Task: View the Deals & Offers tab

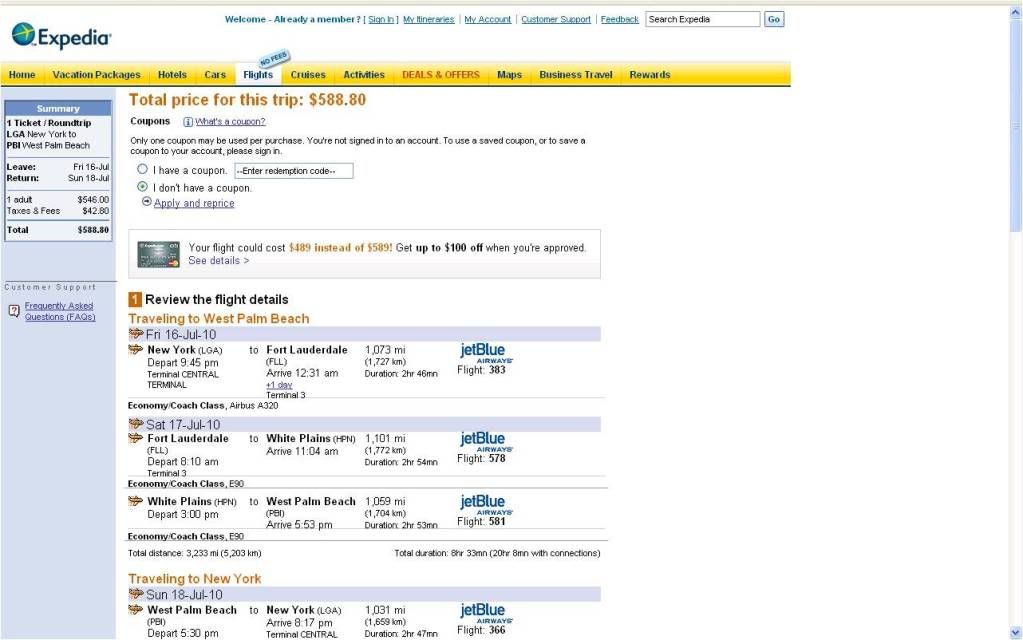Action: pyautogui.click(x=441, y=75)
